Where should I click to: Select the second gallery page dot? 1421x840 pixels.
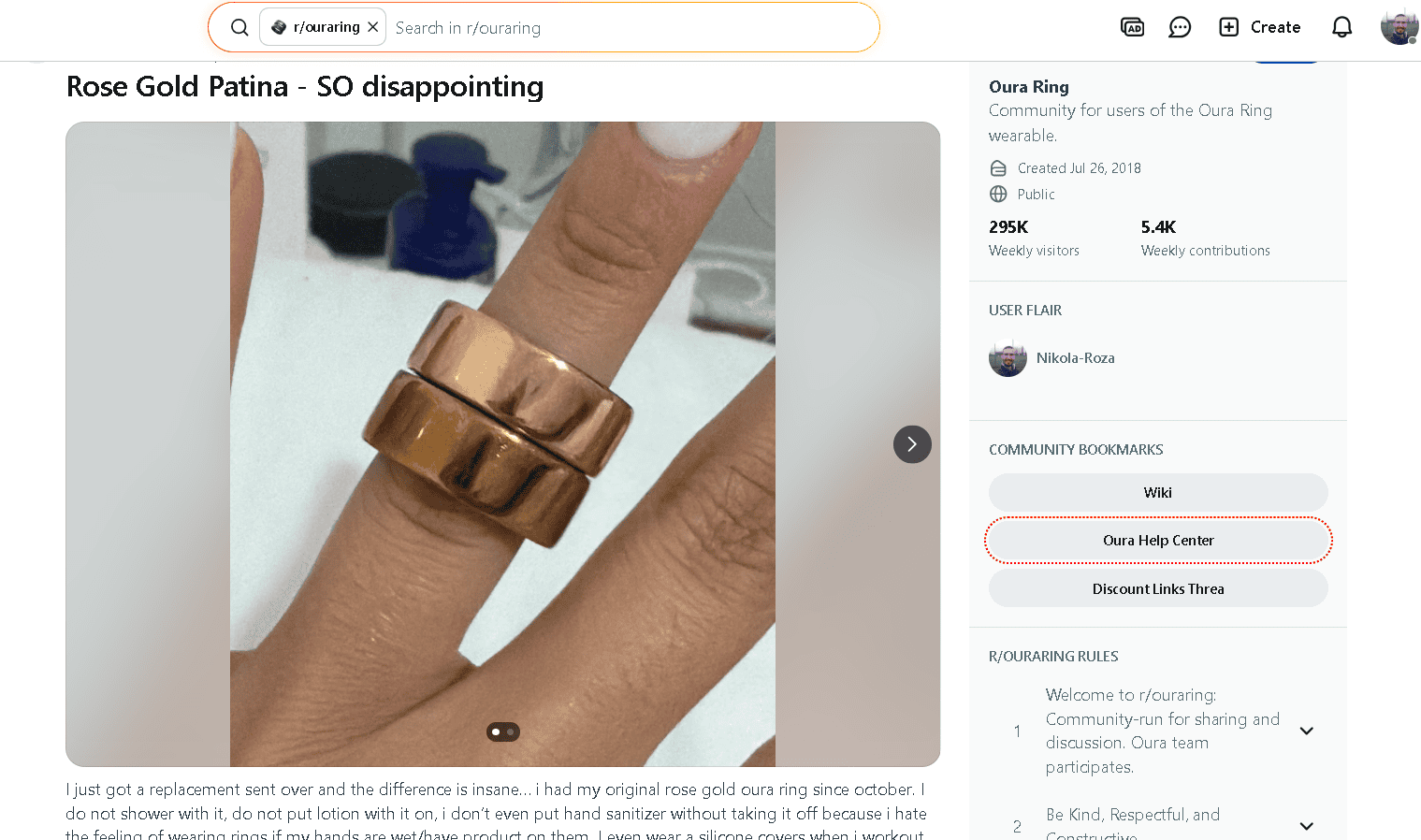coord(511,731)
